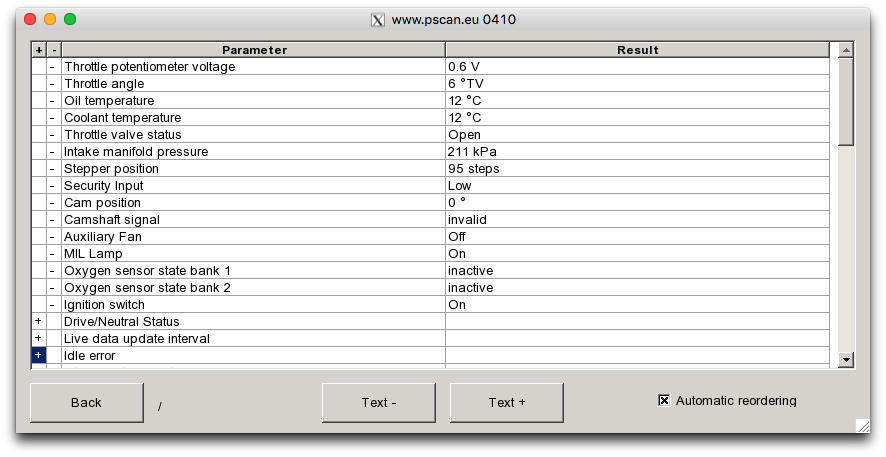Add Live data update interval via plus icon
Screen dimensions: 886x457
pyautogui.click(x=39, y=338)
